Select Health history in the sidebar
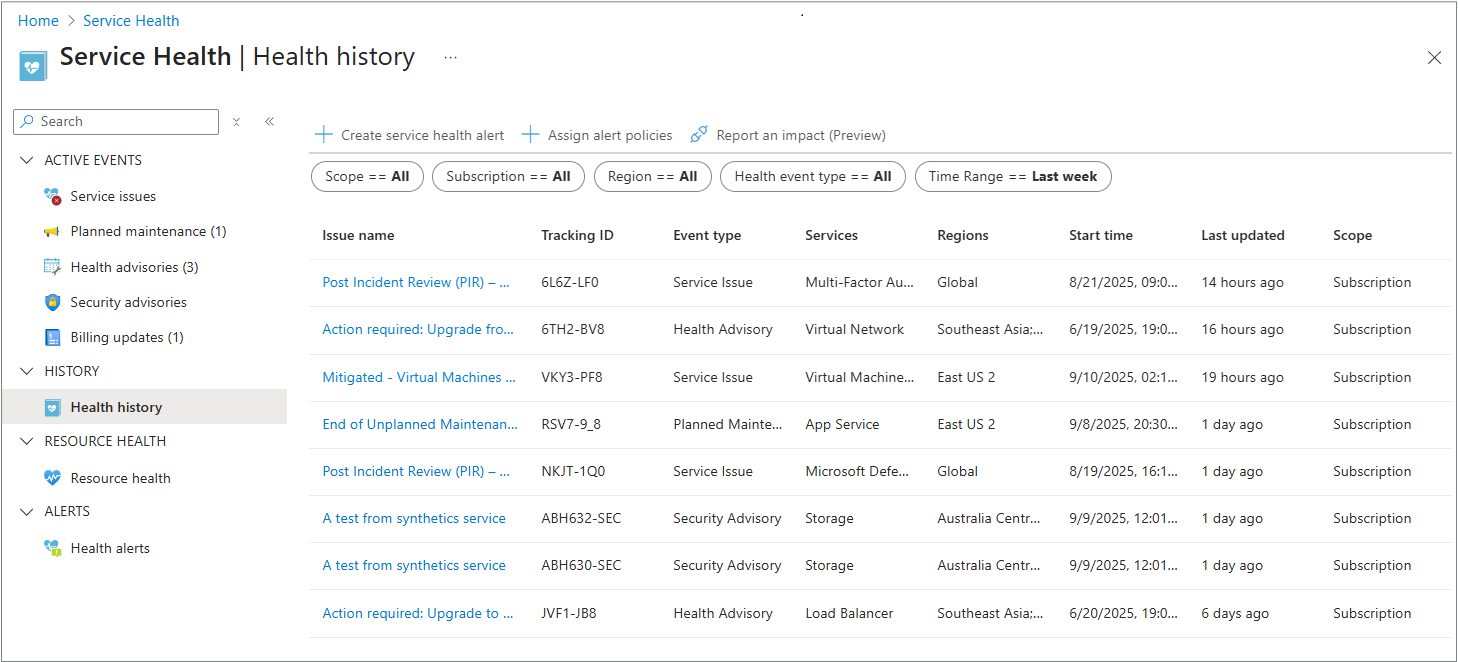 (x=116, y=407)
